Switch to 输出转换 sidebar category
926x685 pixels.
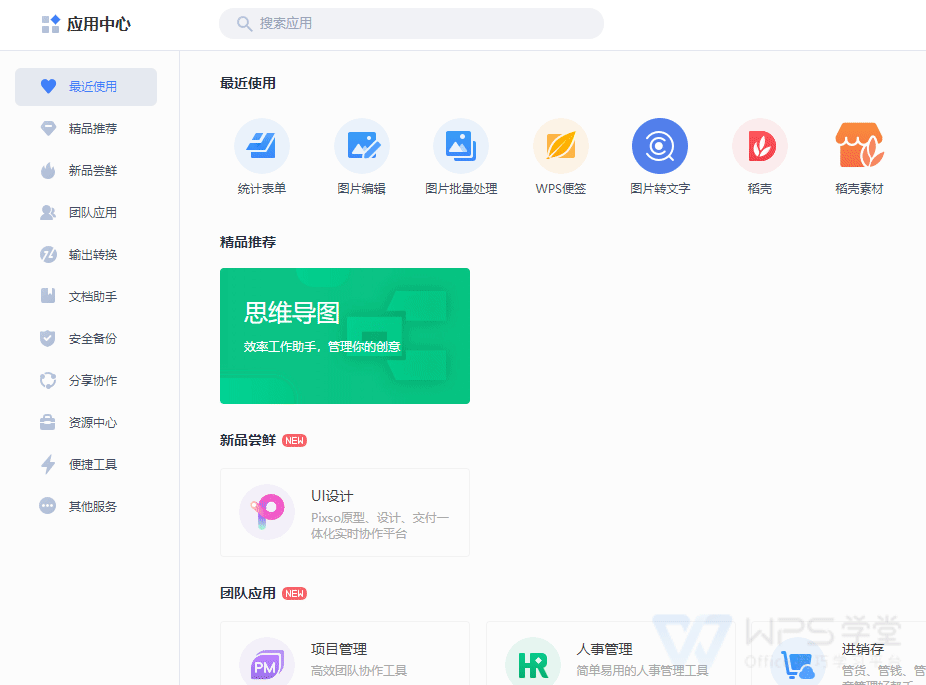[x=86, y=255]
